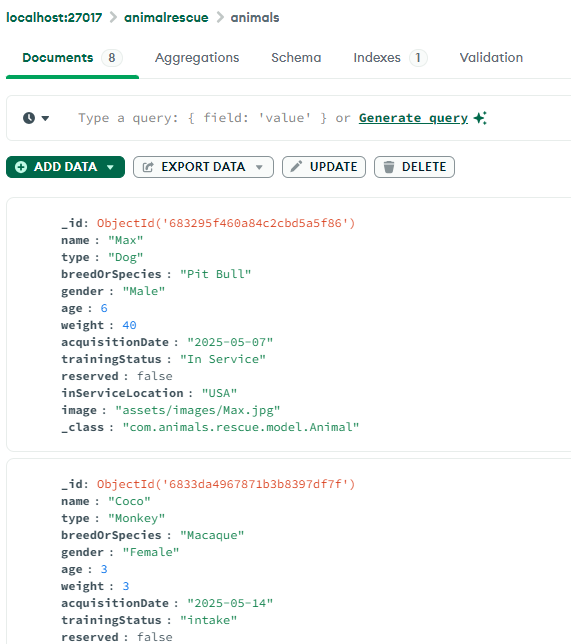Click gender value "Male"
The image size is (571, 644).
(x=144, y=291)
